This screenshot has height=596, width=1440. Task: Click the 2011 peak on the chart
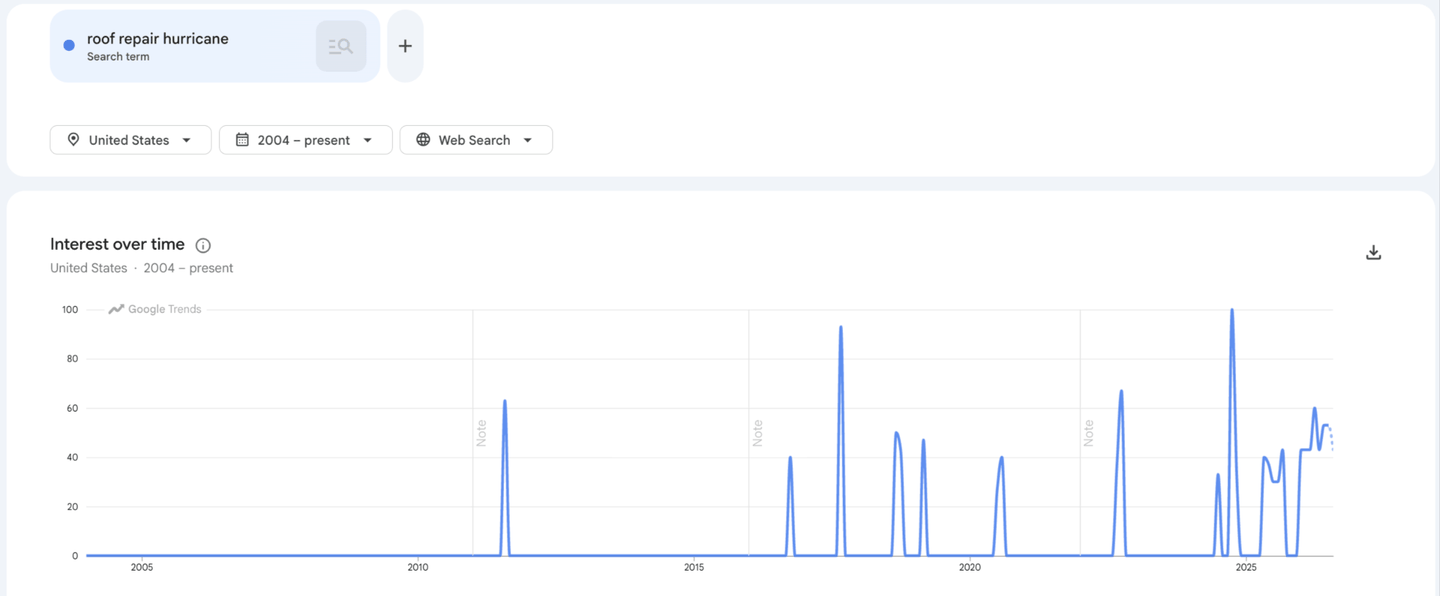pyautogui.click(x=505, y=401)
